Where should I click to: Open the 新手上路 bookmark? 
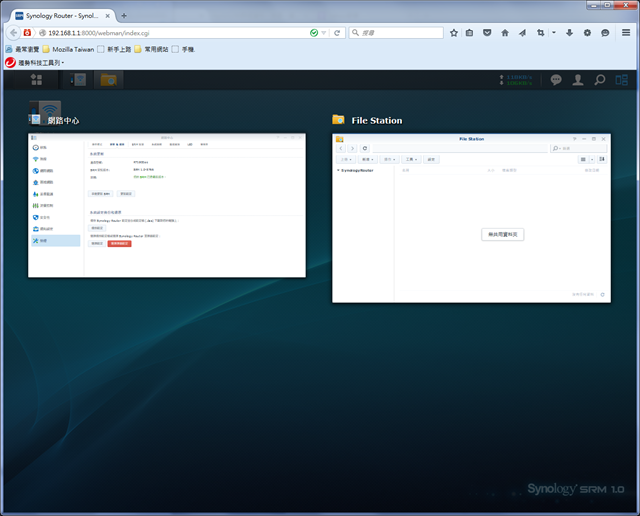(114, 49)
